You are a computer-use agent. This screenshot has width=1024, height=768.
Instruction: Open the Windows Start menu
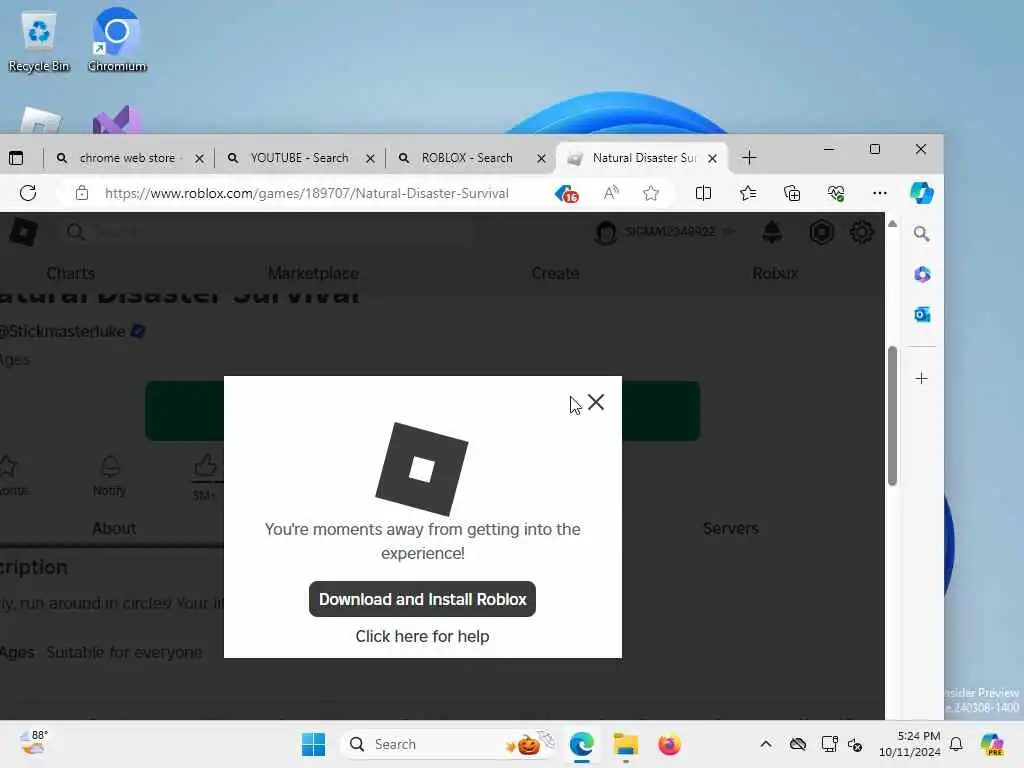point(313,744)
